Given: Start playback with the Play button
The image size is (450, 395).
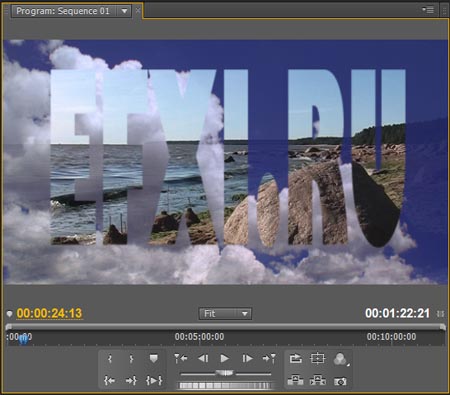Looking at the screenshot, I should (225, 359).
